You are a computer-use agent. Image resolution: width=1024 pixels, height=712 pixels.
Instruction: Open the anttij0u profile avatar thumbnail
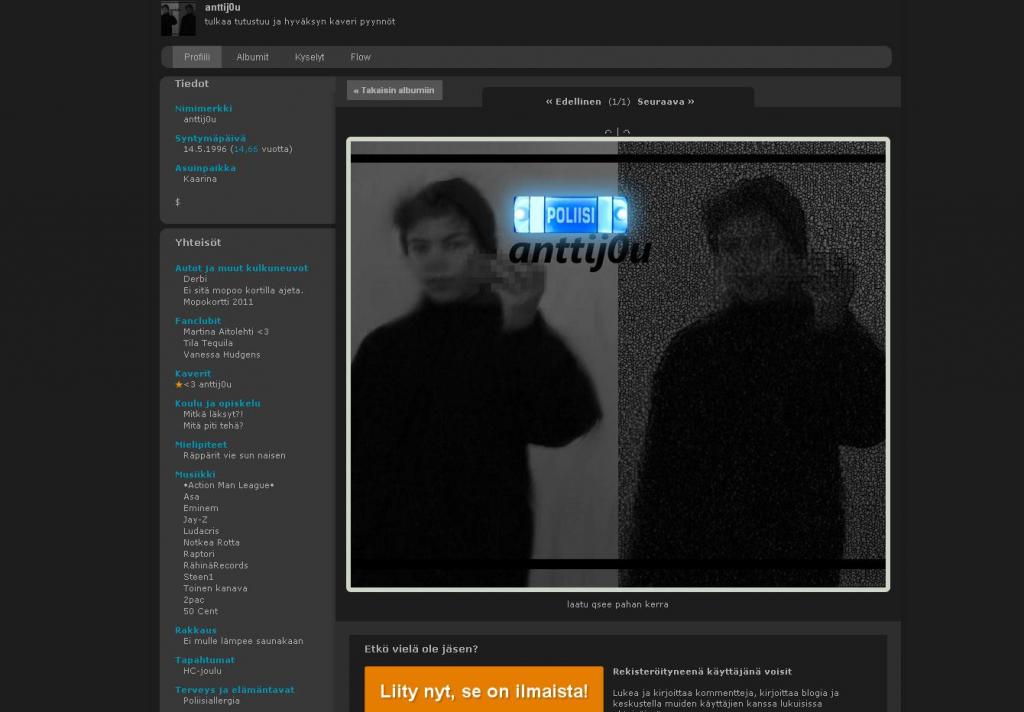pyautogui.click(x=178, y=18)
